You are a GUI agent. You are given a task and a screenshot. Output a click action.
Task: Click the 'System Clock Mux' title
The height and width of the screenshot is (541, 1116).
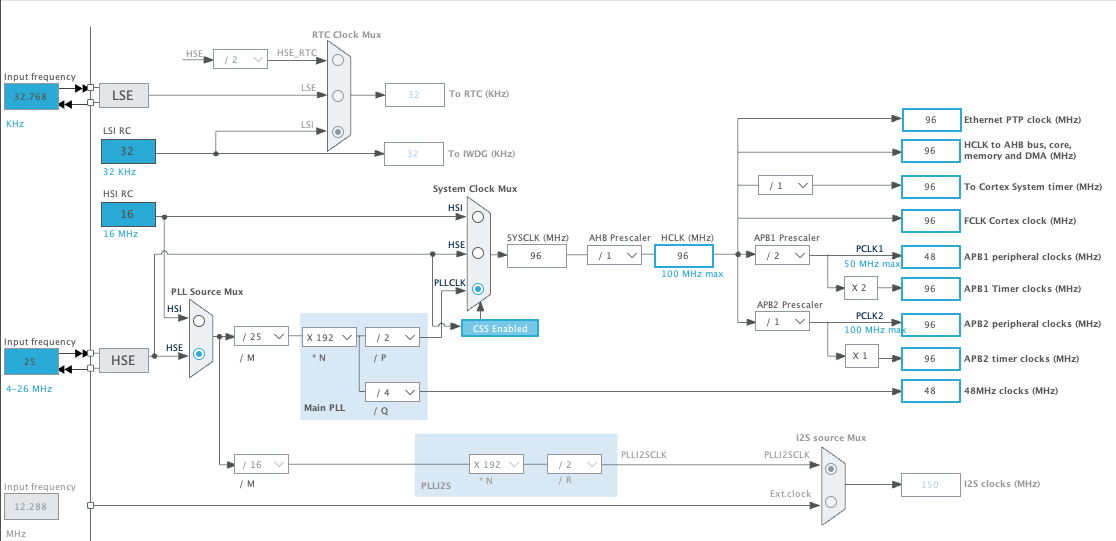pyautogui.click(x=475, y=189)
